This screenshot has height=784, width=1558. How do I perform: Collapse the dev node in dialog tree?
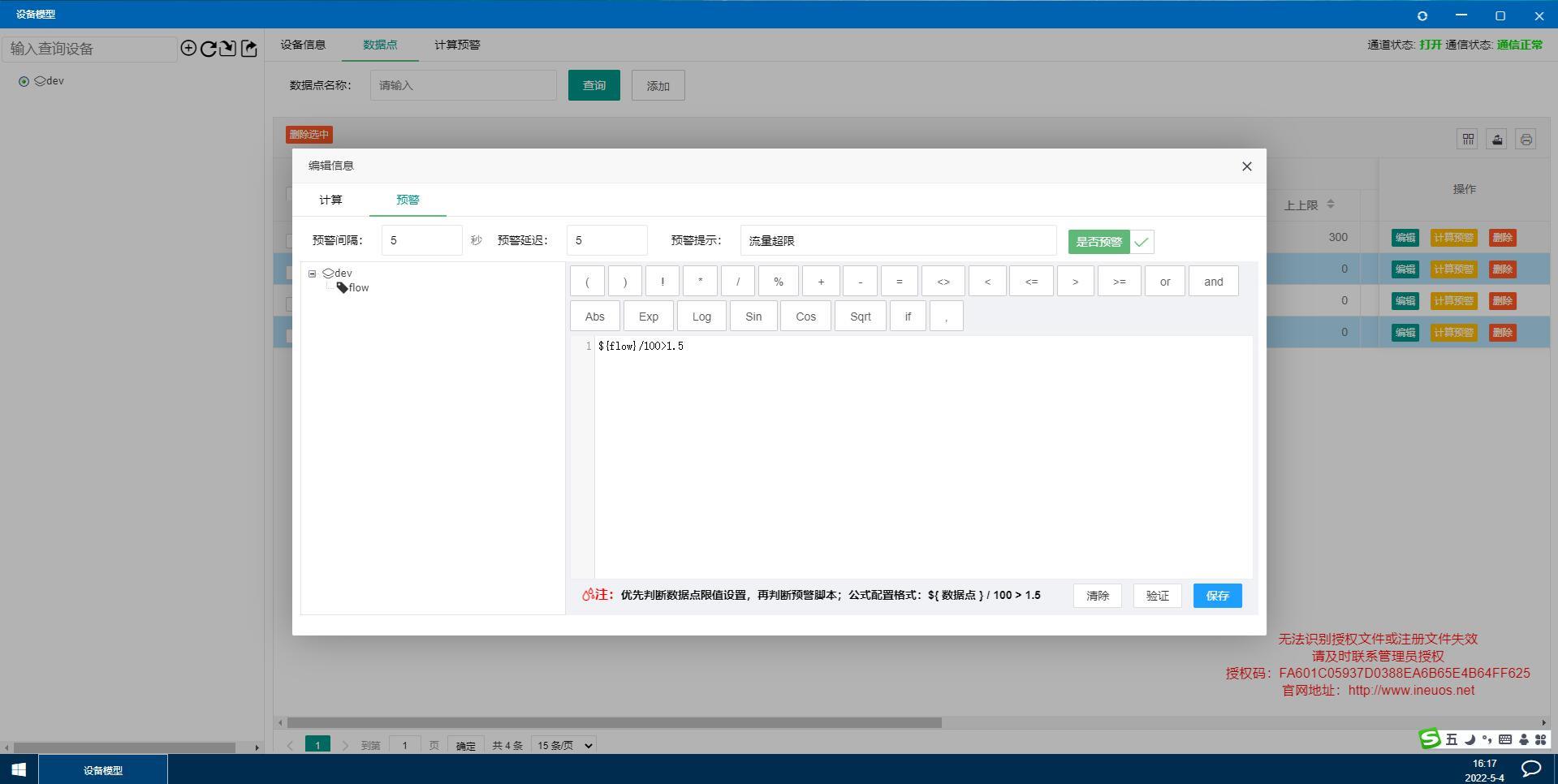(x=312, y=274)
